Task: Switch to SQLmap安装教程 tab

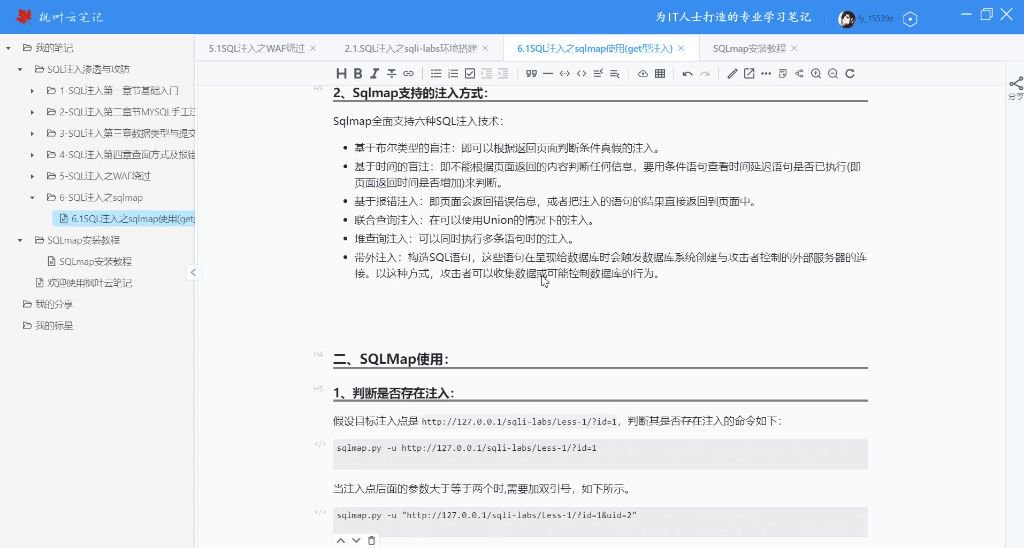Action: (749, 48)
